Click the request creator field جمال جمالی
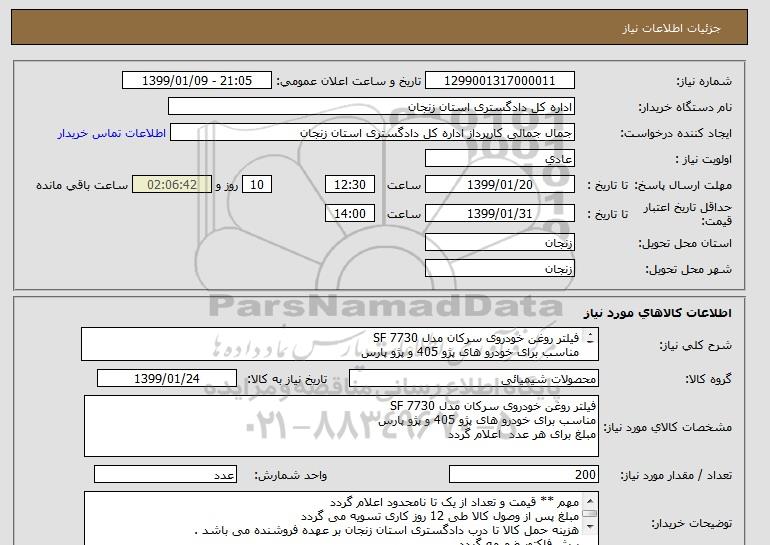This screenshot has width=770, height=545. tap(372, 133)
